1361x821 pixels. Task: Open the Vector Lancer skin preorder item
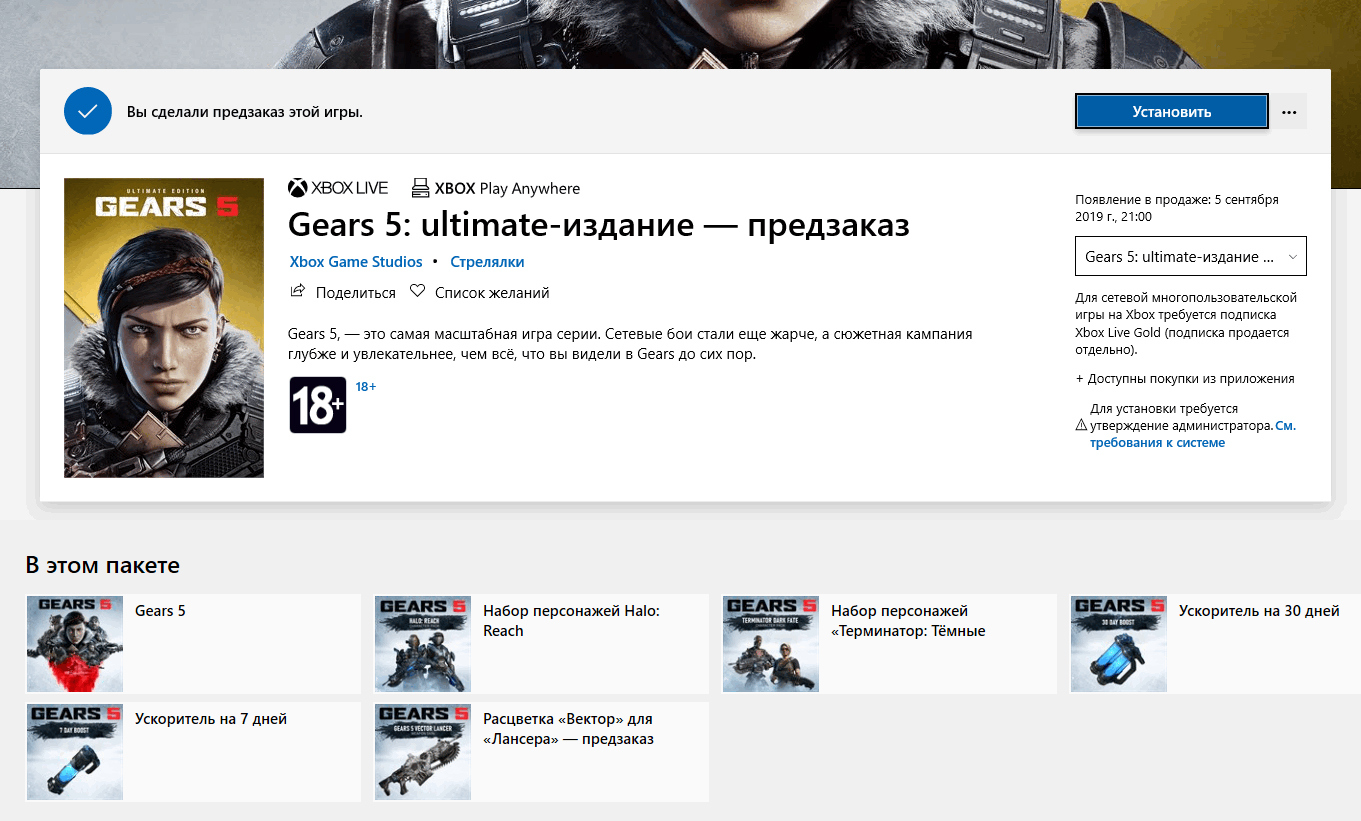coord(541,752)
